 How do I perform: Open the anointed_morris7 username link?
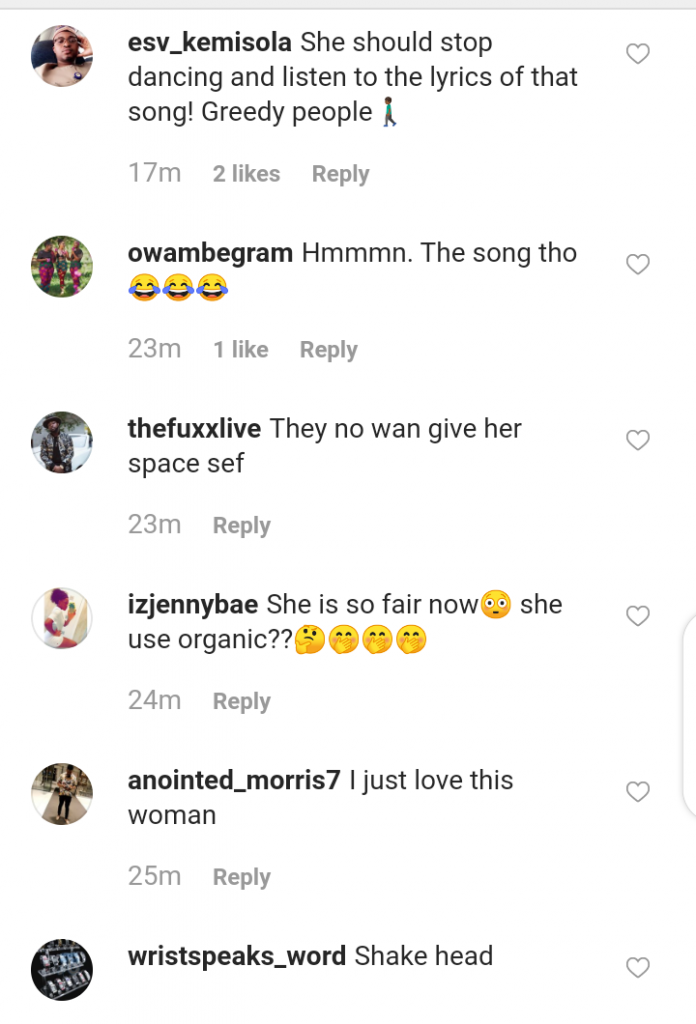234,781
